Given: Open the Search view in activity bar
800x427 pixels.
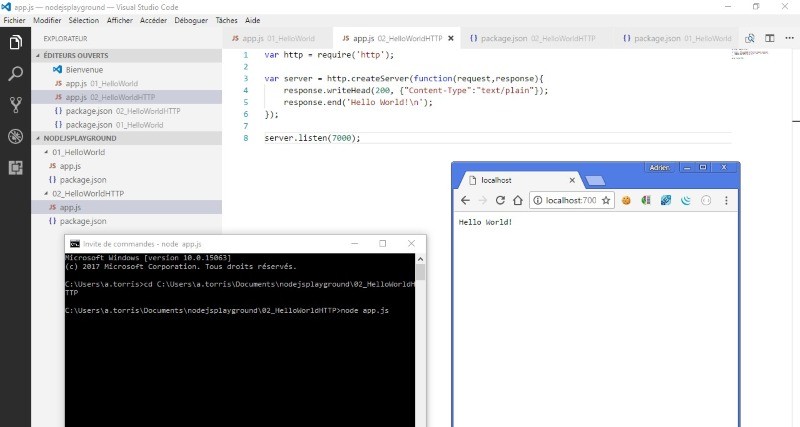Looking at the screenshot, I should pyautogui.click(x=15, y=73).
